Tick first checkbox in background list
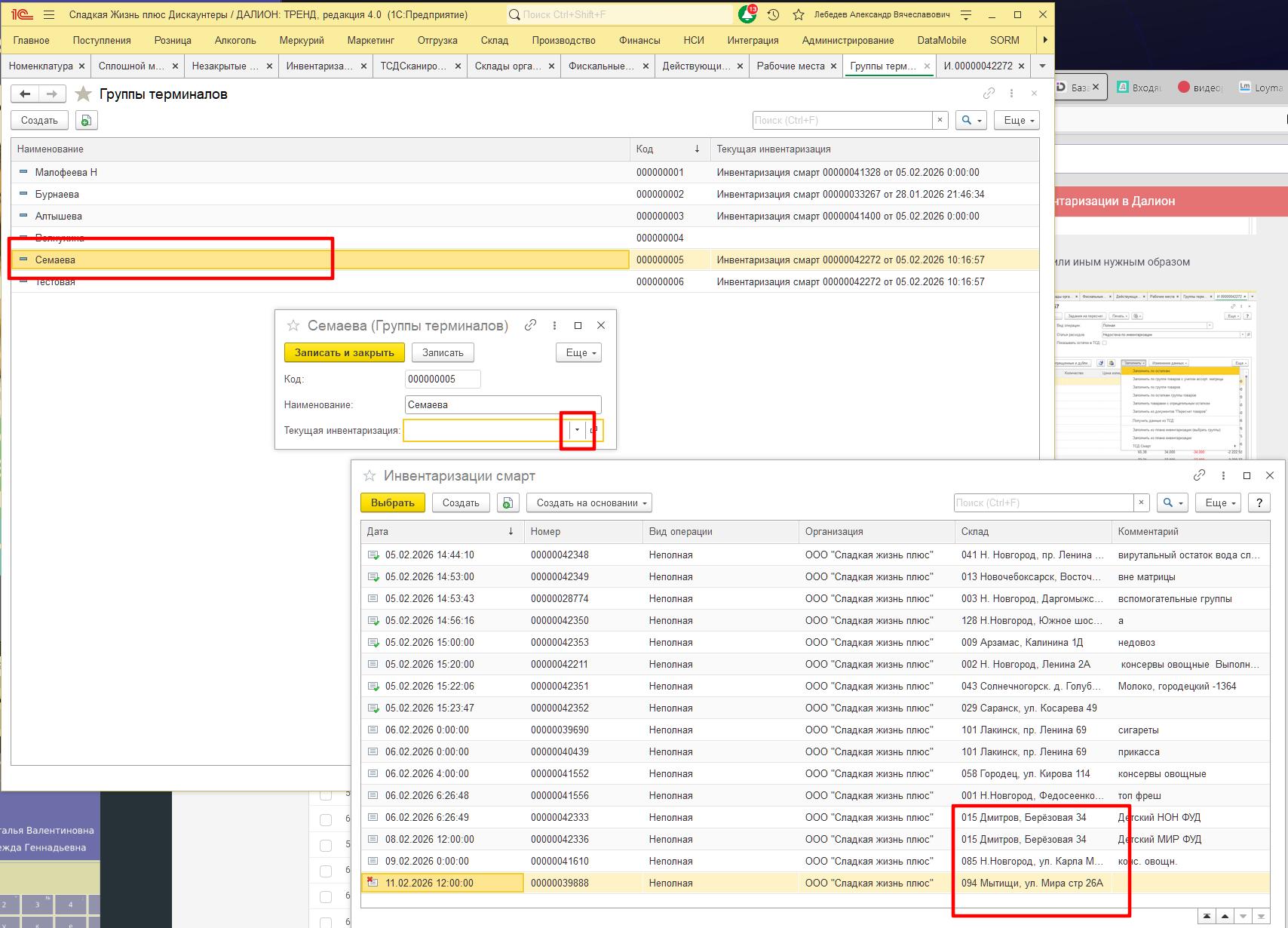 tap(326, 795)
